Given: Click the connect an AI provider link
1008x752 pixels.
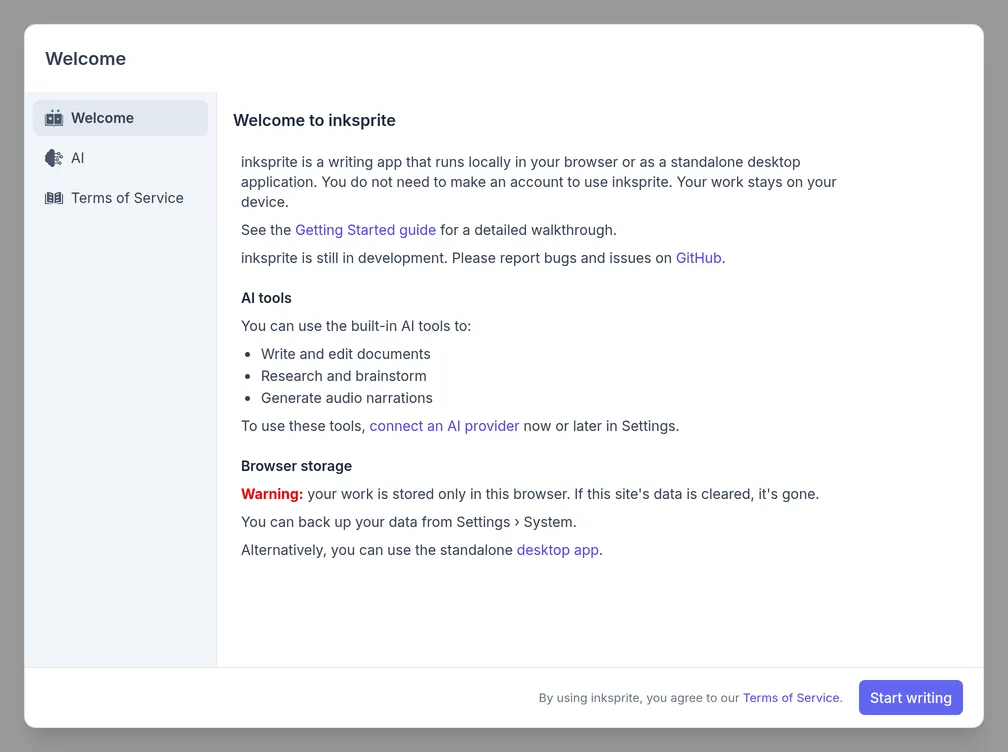Looking at the screenshot, I should pyautogui.click(x=444, y=426).
